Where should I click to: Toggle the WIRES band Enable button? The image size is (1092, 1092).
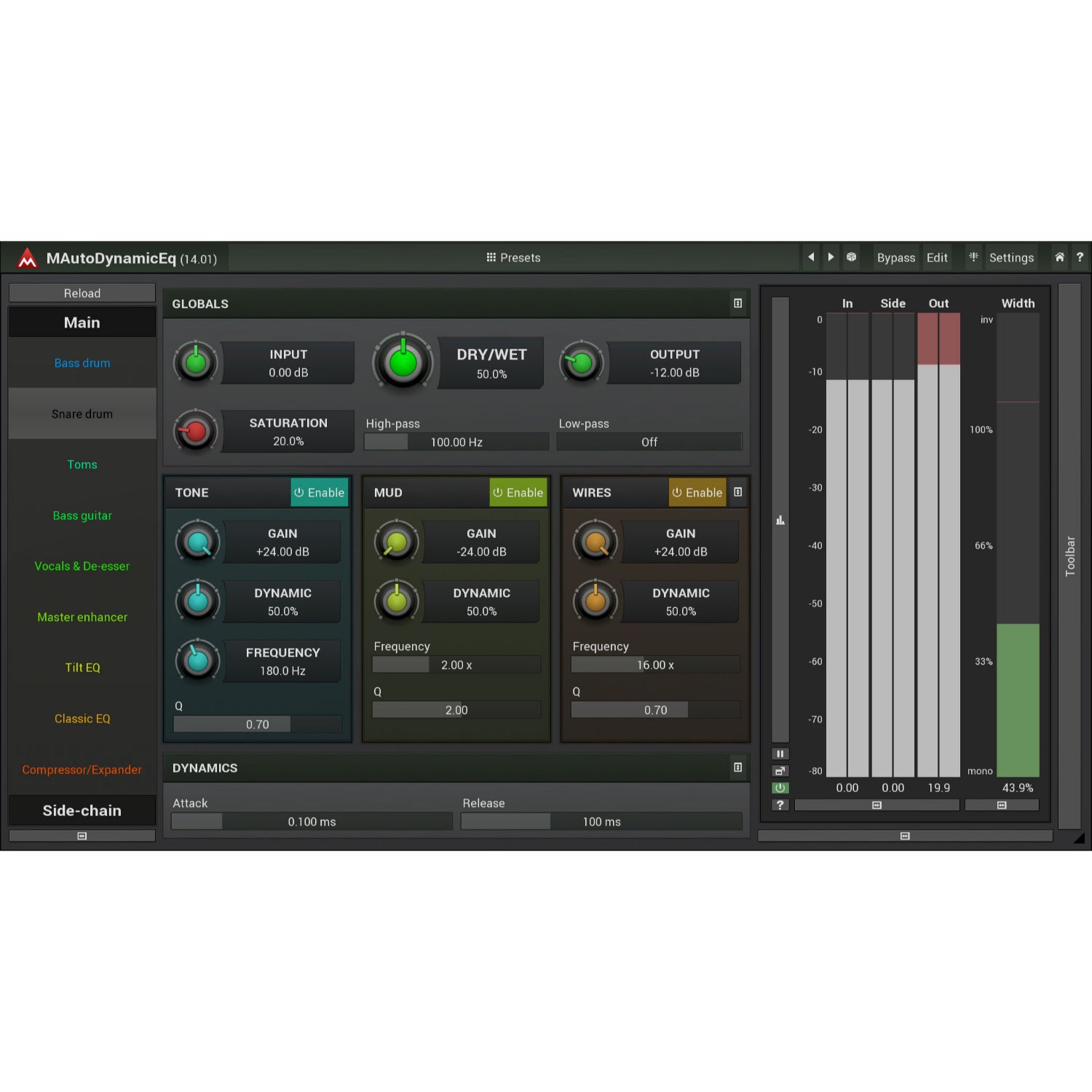697,493
